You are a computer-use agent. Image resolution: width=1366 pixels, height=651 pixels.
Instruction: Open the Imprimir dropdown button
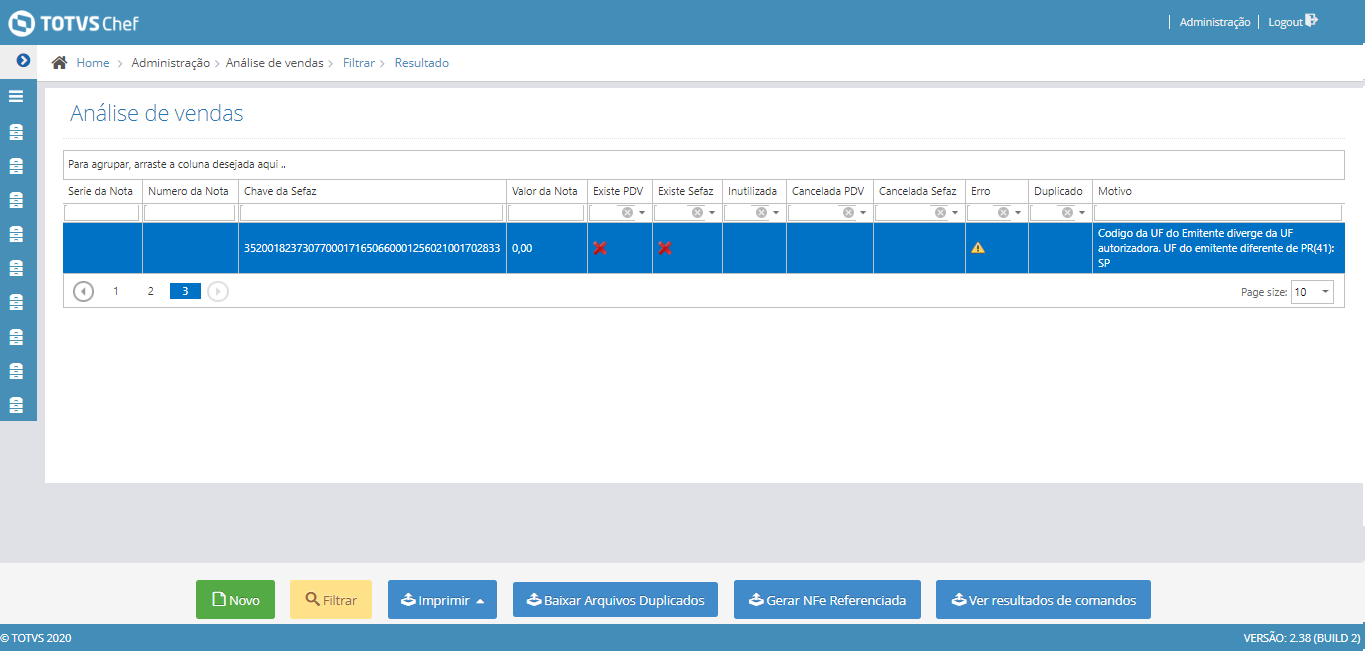pos(442,600)
